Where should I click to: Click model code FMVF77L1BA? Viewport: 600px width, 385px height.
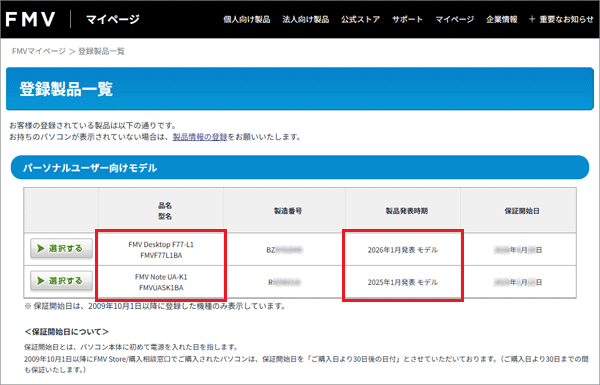click(161, 255)
